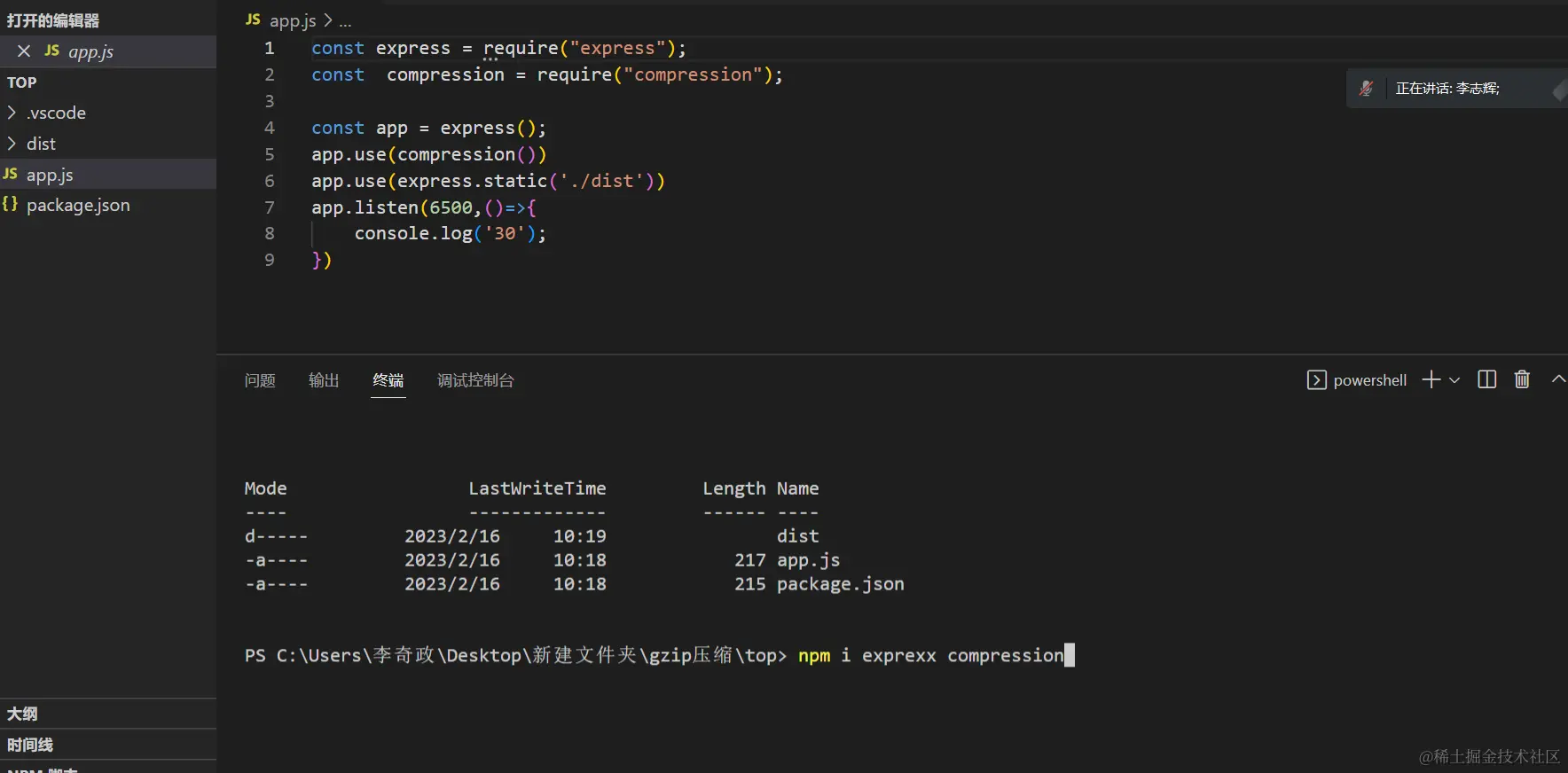
Task: Collapse the TOP workspace folder header
Action: [x=108, y=82]
